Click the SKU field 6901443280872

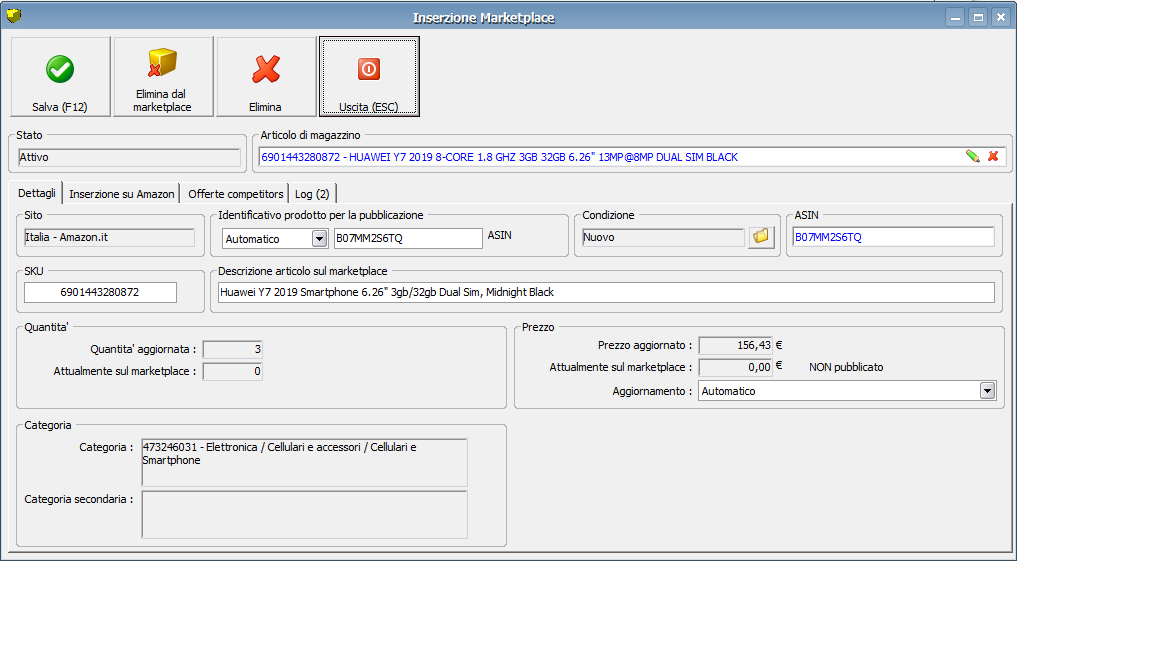point(100,292)
